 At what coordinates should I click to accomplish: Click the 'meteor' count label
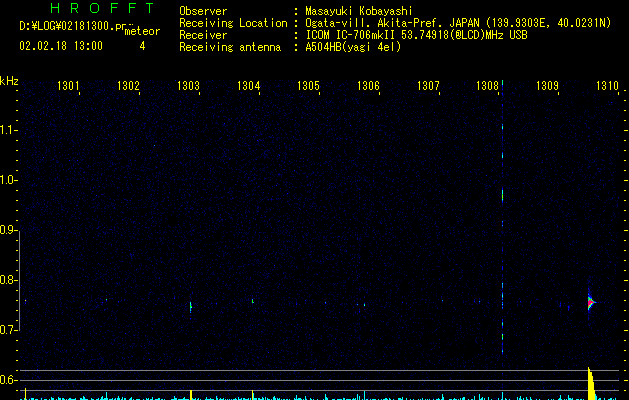(142, 31)
